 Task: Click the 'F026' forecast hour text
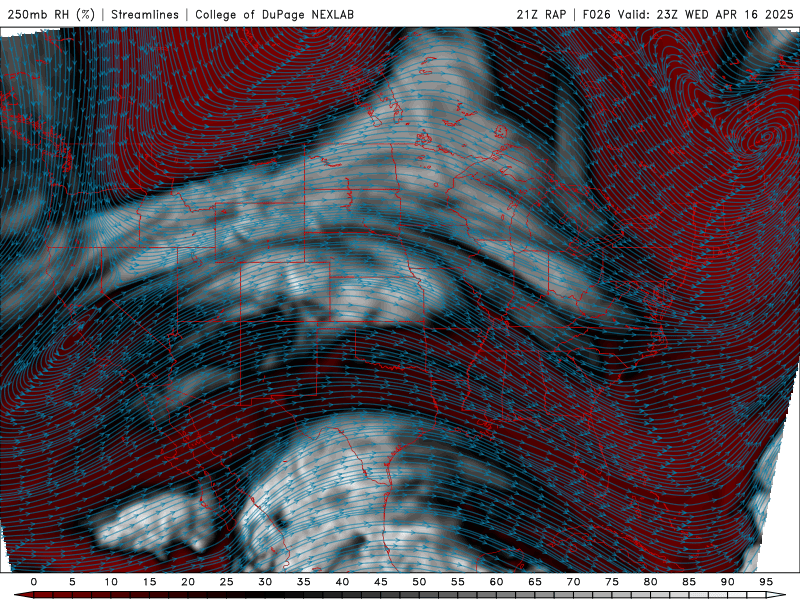[x=596, y=14]
